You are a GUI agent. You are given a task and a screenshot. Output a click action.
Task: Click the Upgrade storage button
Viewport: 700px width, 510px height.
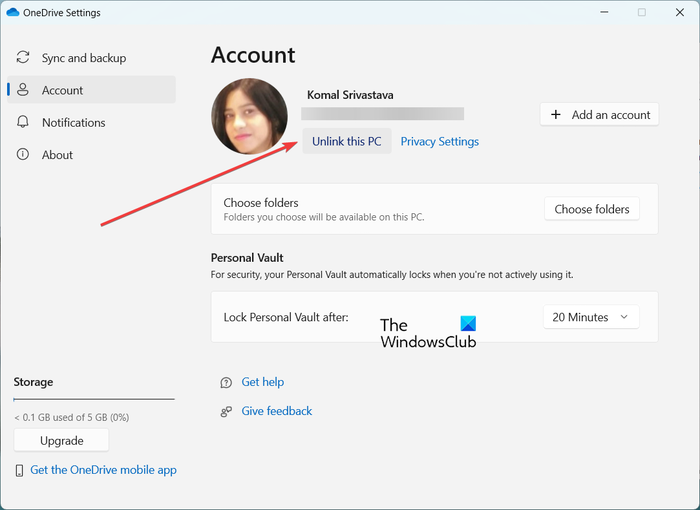pos(62,440)
